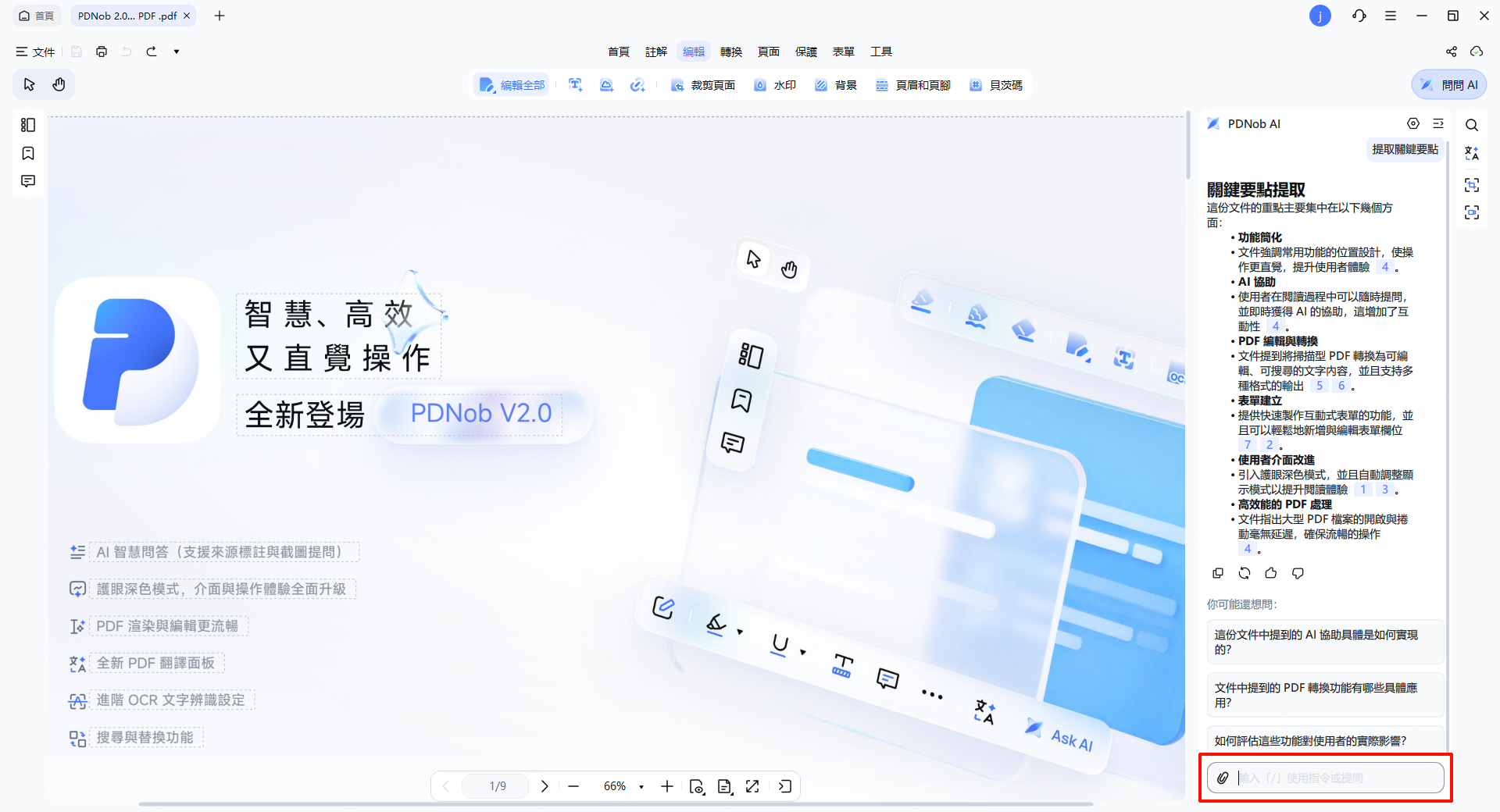Click the headset support icon in title bar
The width and height of the screenshot is (1500, 812).
click(x=1359, y=16)
